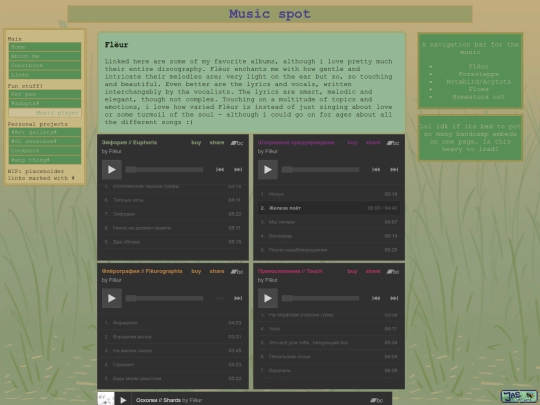
Task: Jump to Notabird/Acytota in music navigation
Action: (478, 82)
